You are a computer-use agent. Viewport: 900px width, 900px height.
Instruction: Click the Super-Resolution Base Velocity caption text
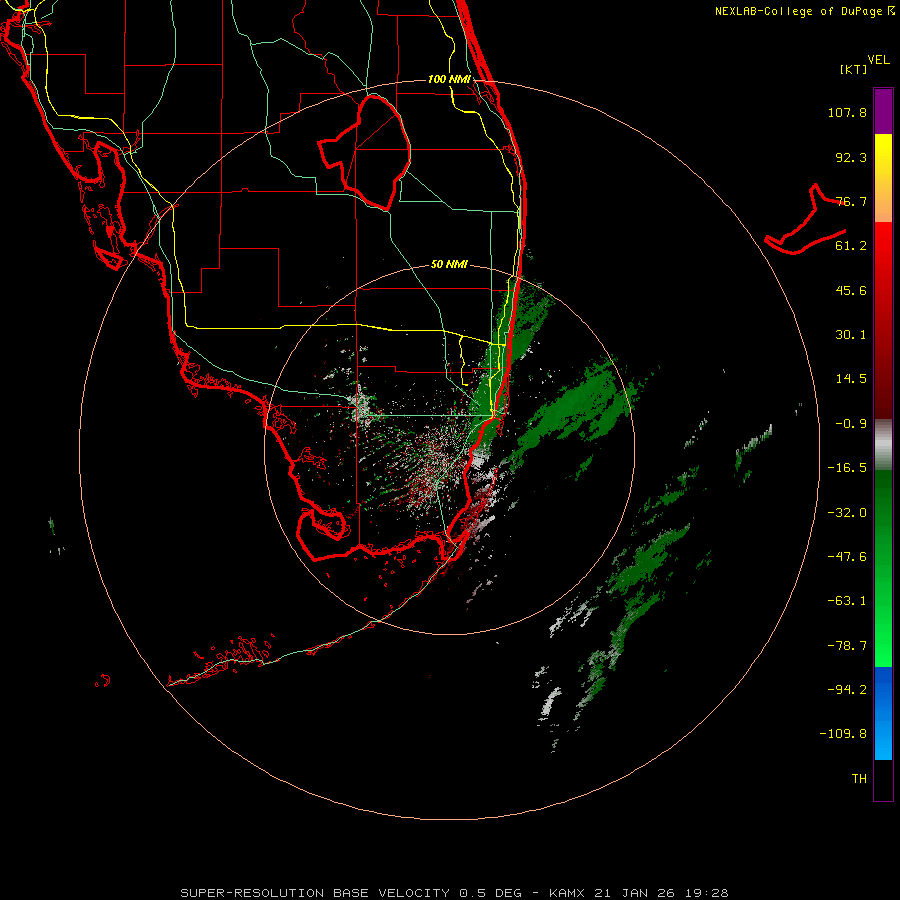click(x=454, y=893)
